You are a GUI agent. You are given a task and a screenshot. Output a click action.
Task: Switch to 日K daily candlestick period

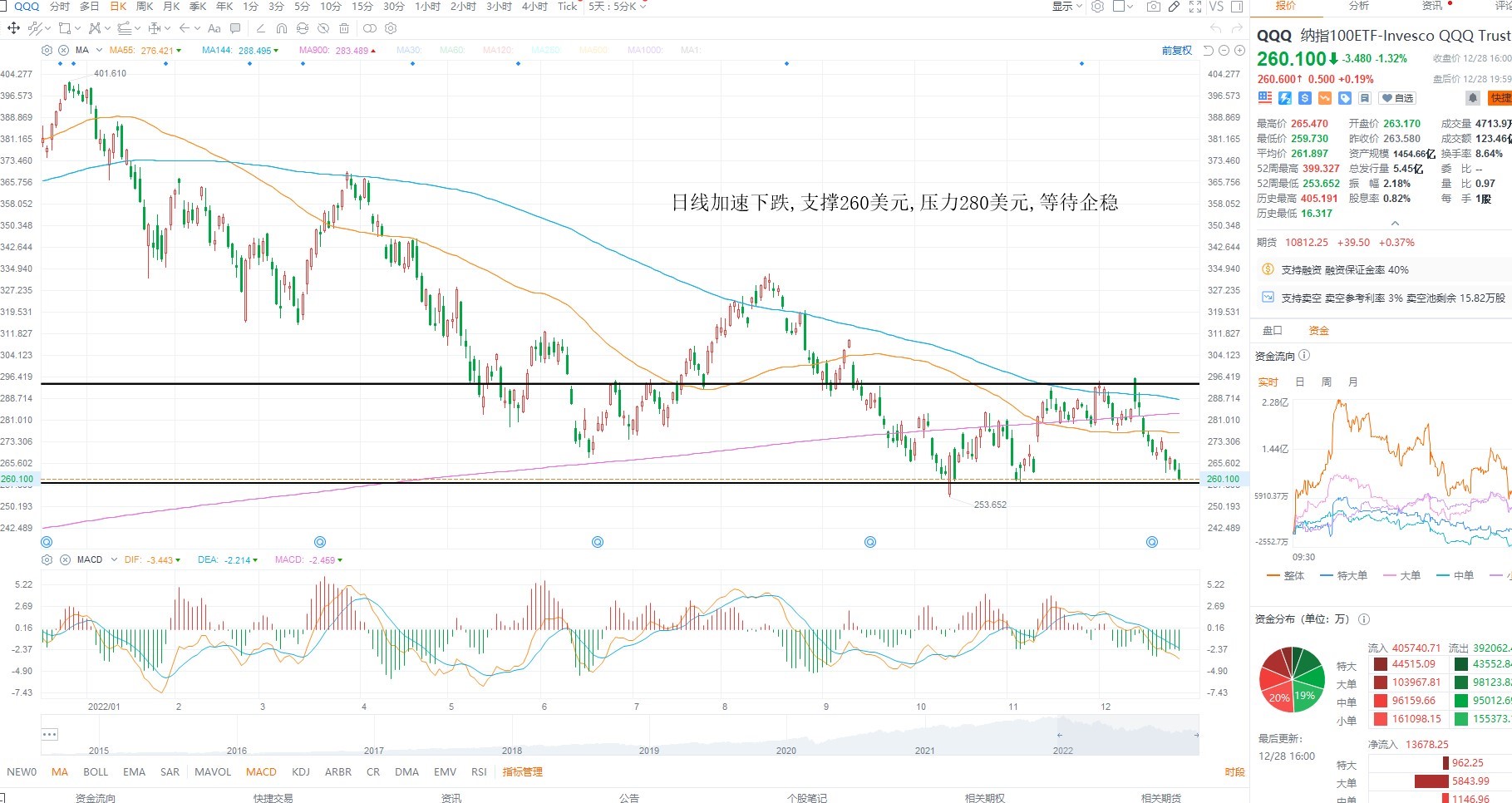(118, 7)
